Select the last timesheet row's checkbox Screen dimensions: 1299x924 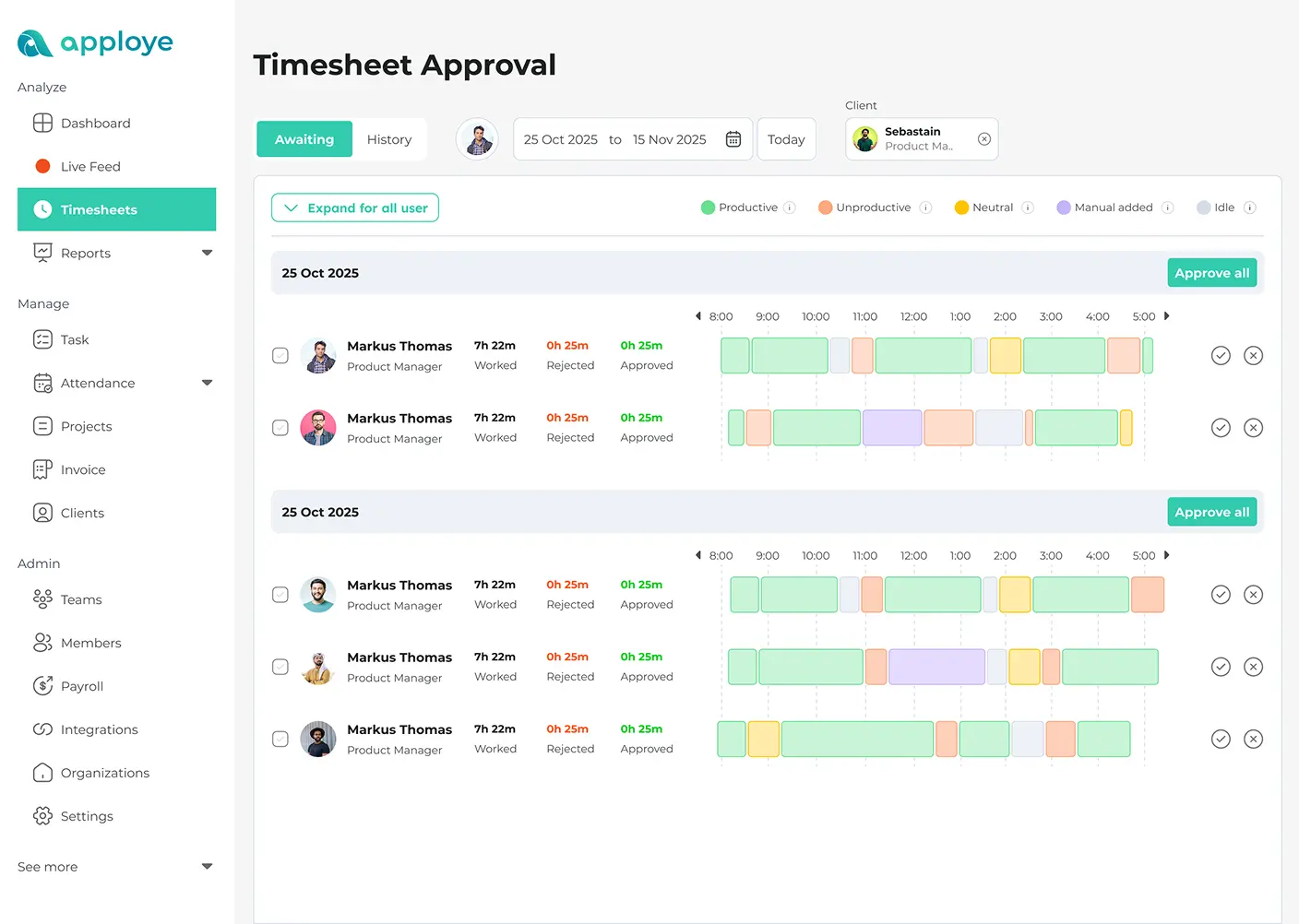[280, 739]
